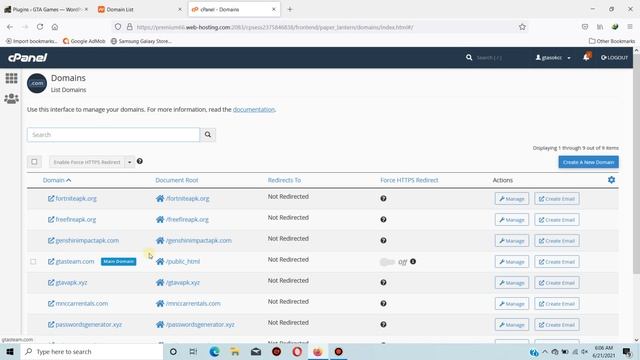The height and width of the screenshot is (360, 640).
Task: Open the Samsung Galaxy Store bookmark
Action: [141, 41]
